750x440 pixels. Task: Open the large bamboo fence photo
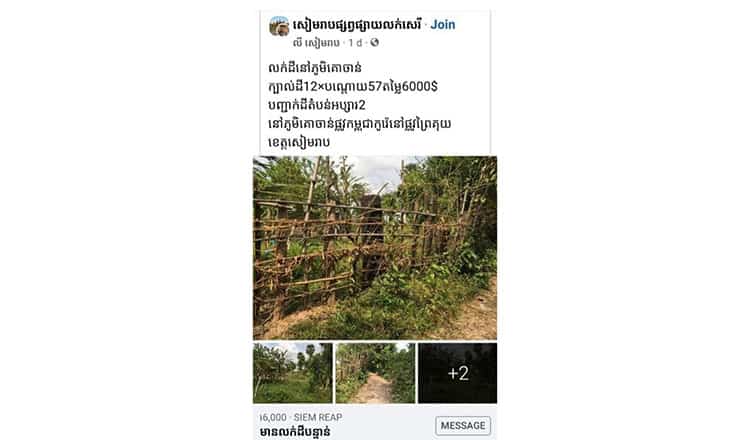(375, 248)
